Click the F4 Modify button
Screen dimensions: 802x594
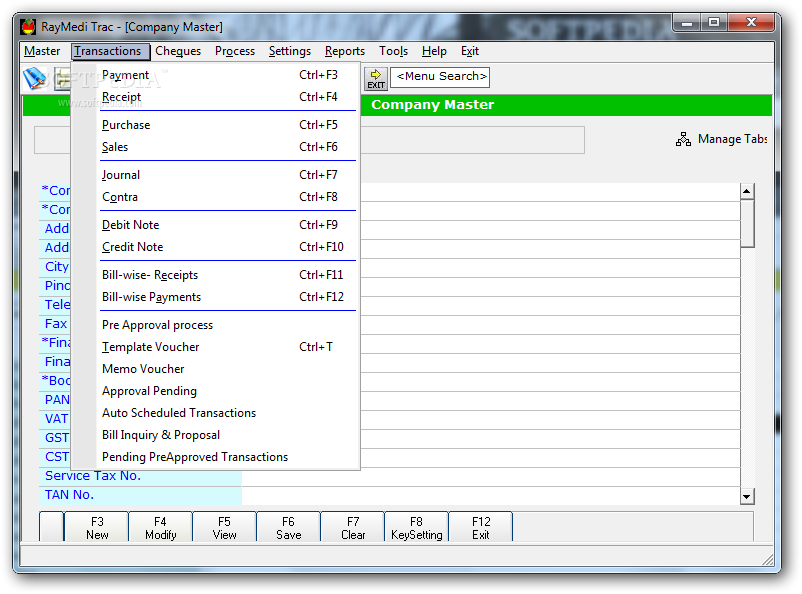pos(161,527)
